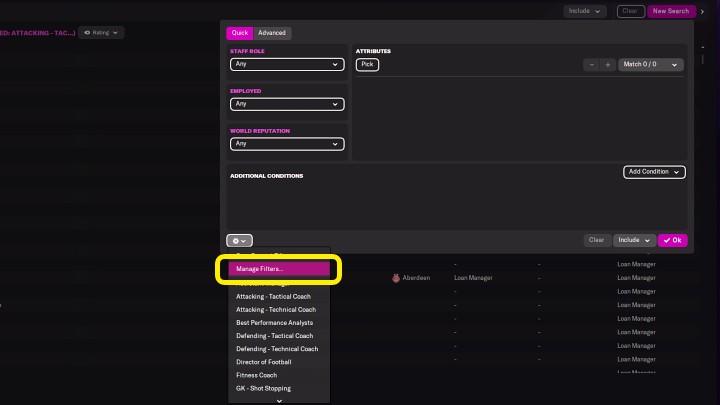Click the minus attribute match button

coord(592,65)
